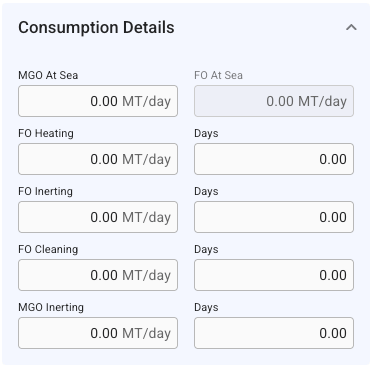Focus the MGO Inerting consumption input
The image size is (374, 369).
point(98,333)
